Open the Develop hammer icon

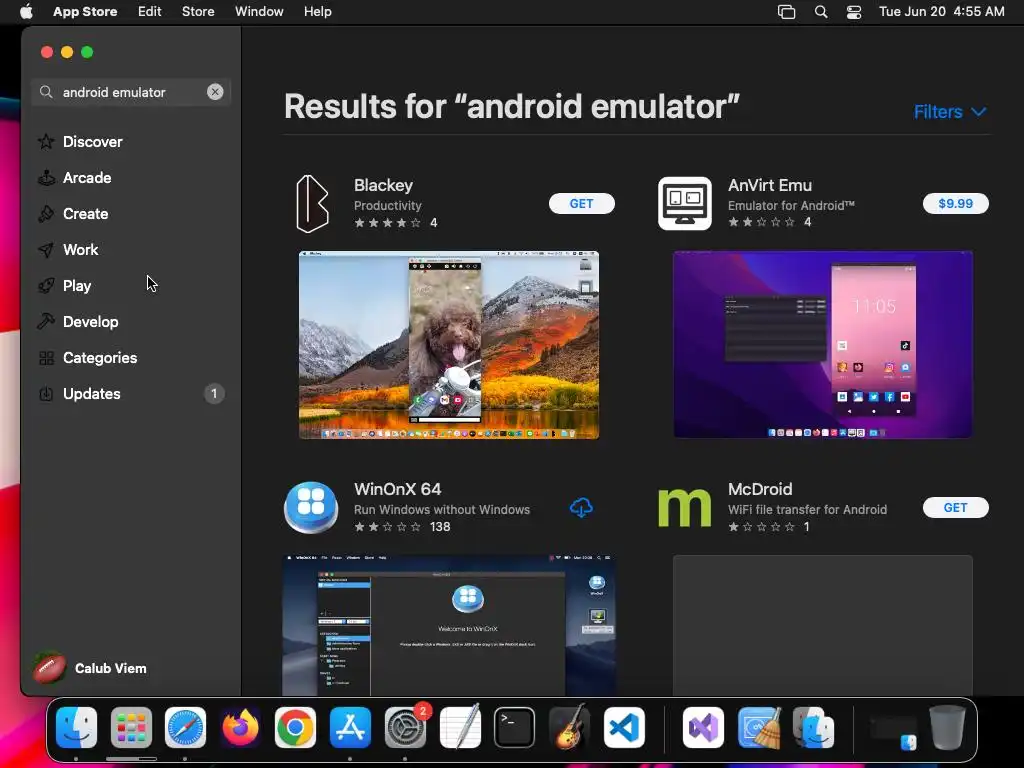click(x=46, y=321)
